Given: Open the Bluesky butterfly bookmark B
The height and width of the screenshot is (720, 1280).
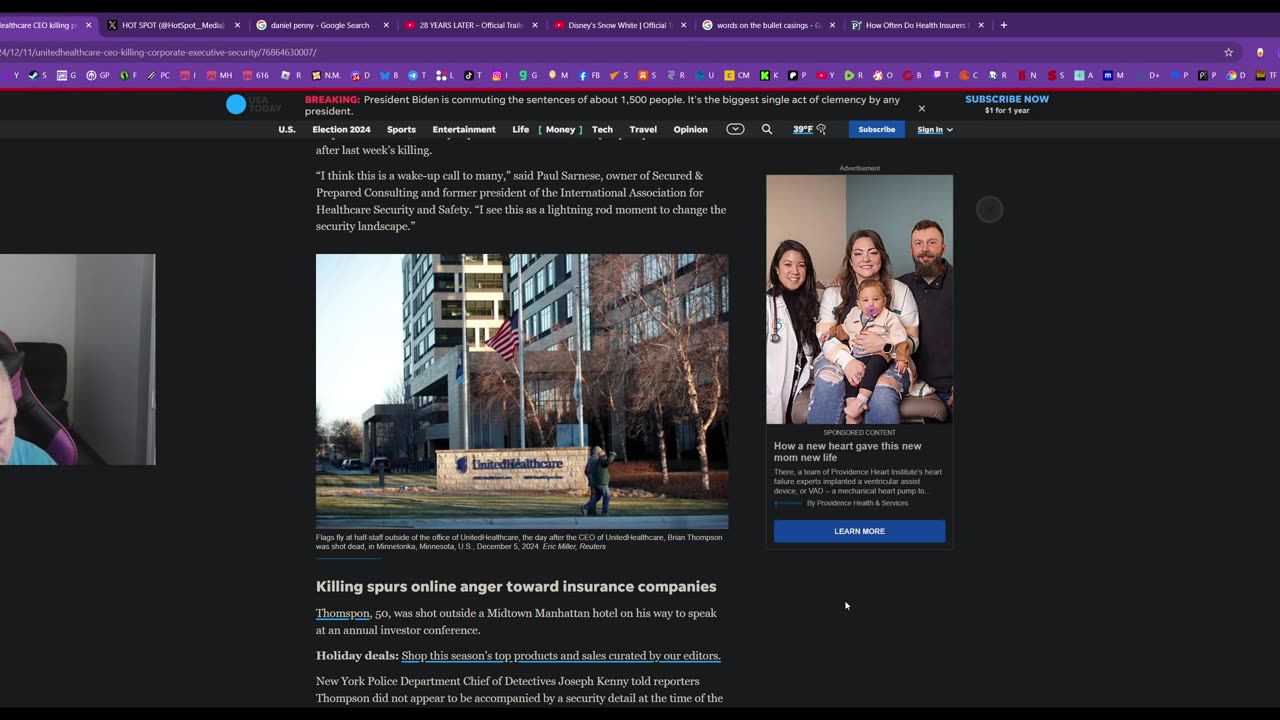Looking at the screenshot, I should coord(391,75).
